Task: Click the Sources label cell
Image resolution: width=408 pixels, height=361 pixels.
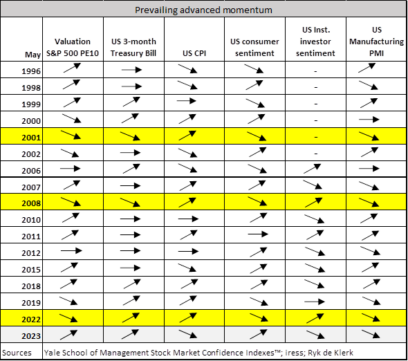Action: point(21,352)
